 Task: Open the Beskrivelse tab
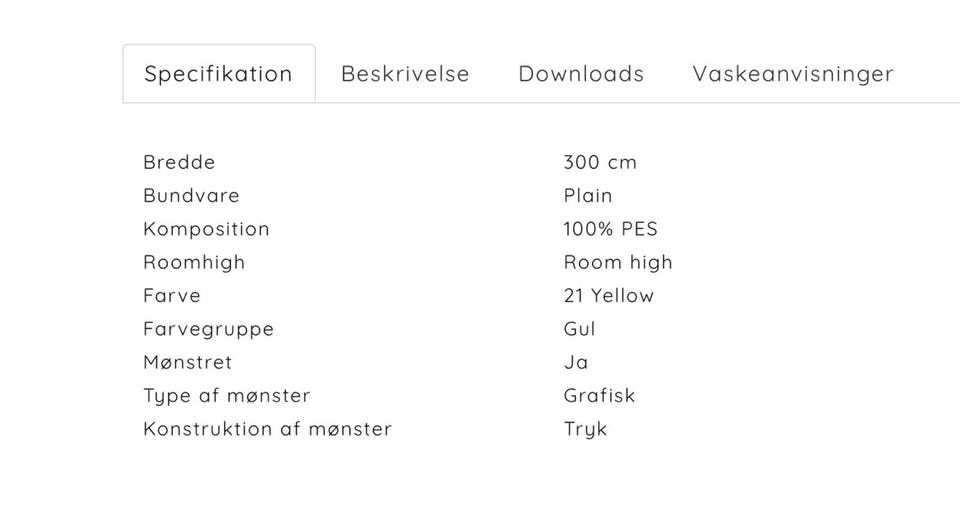point(405,74)
